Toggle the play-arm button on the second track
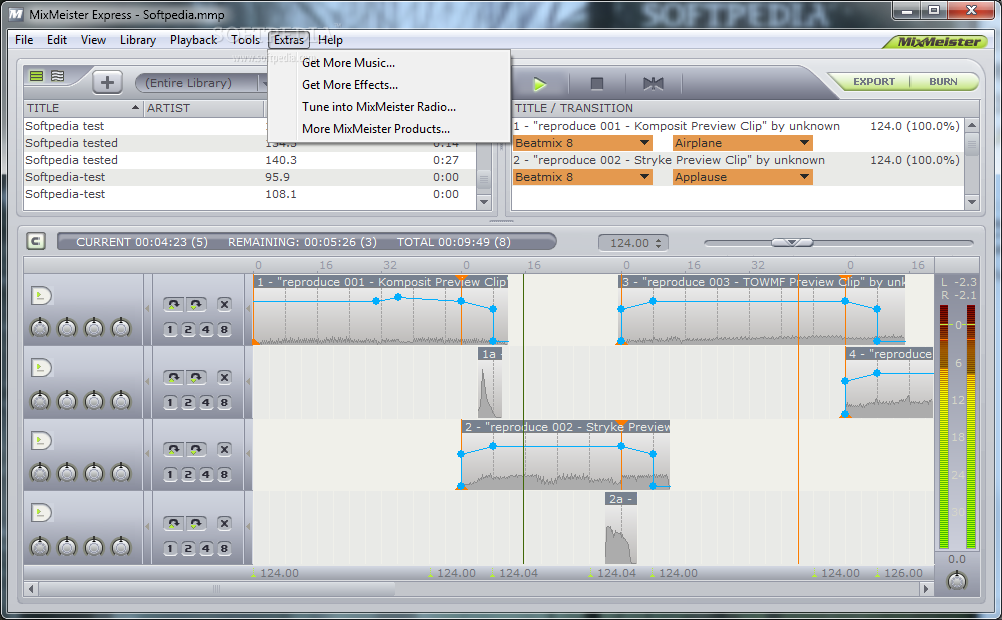The image size is (1002, 620). tap(41, 368)
